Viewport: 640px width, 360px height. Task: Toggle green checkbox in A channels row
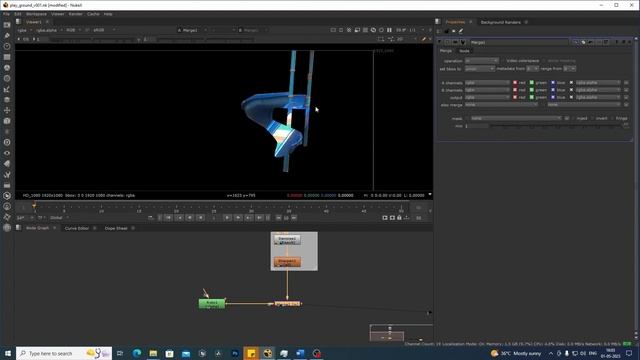point(532,82)
